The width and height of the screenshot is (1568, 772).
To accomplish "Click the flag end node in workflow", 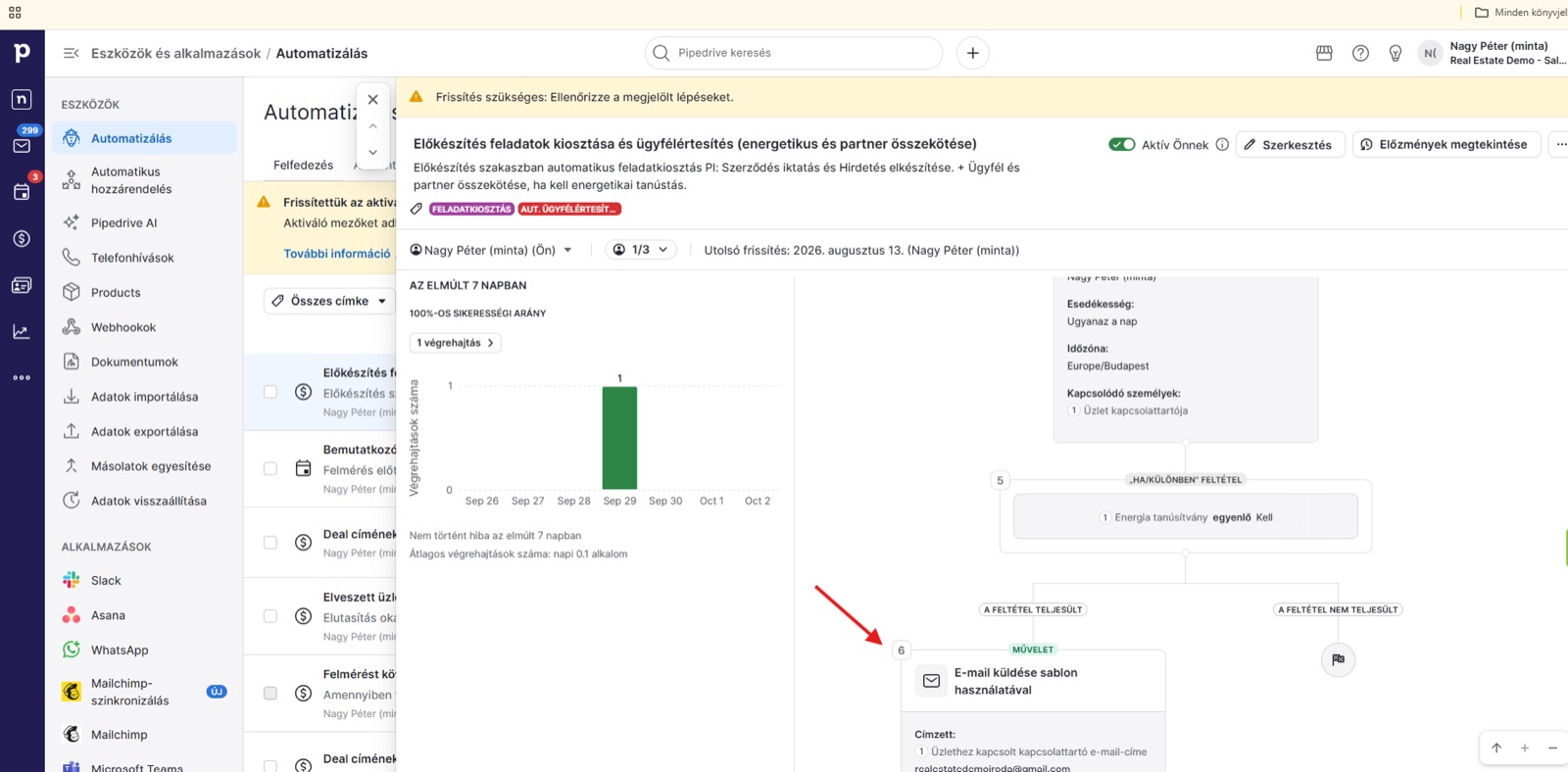I will click(x=1338, y=659).
